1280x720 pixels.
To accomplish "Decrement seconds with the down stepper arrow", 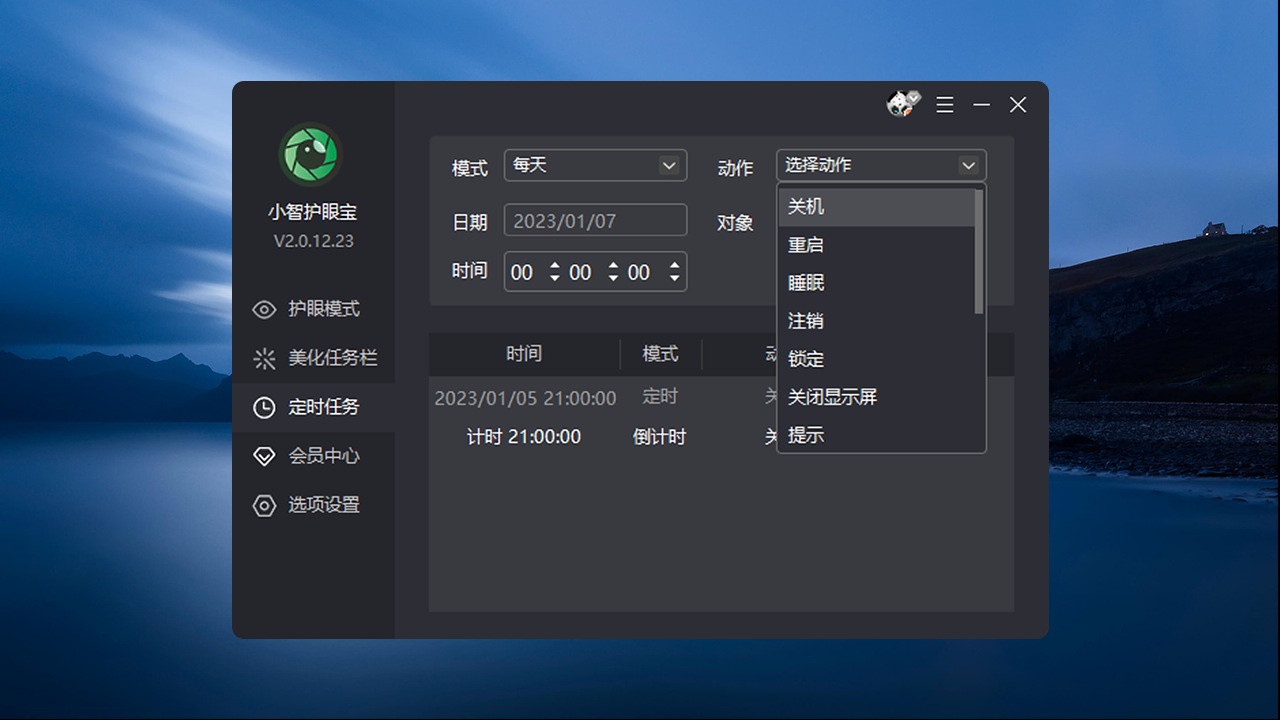I will [x=674, y=278].
